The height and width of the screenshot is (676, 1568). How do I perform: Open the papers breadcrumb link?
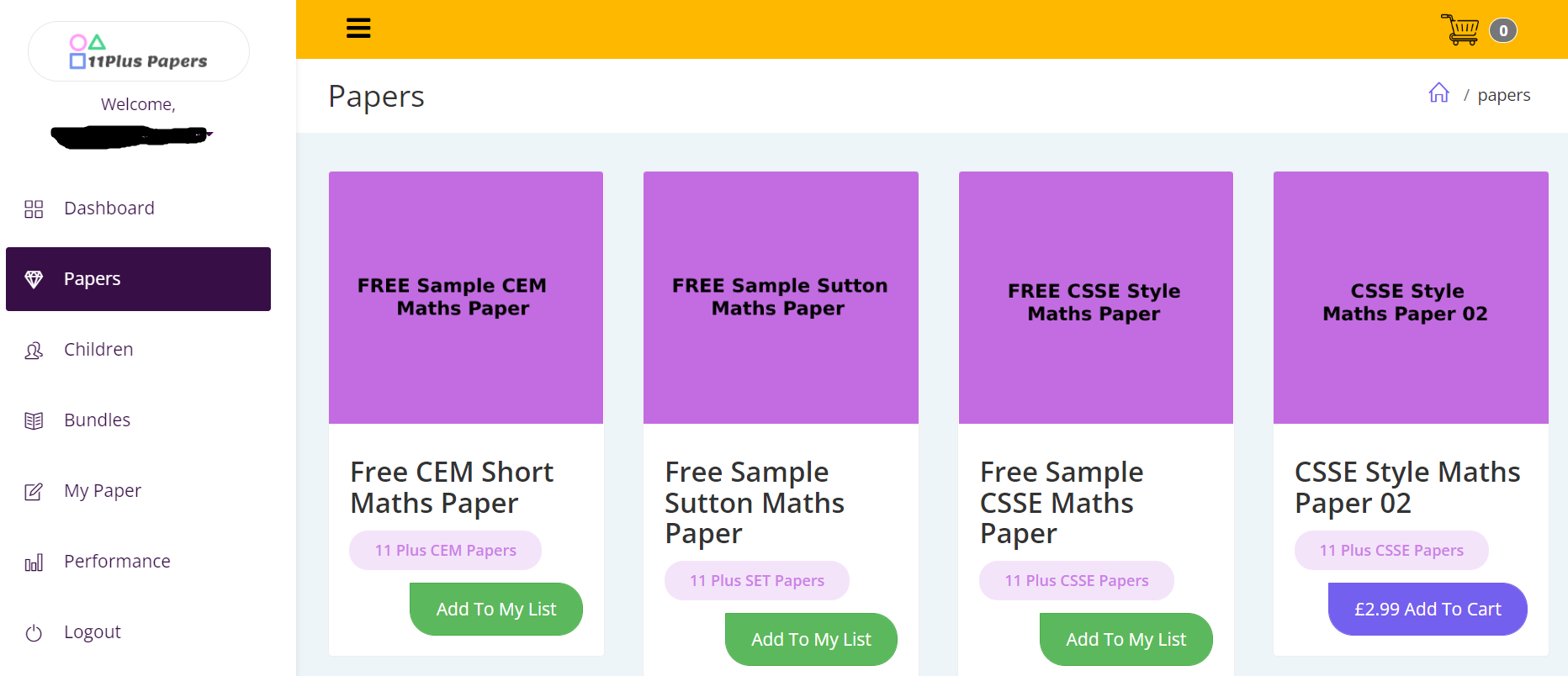pos(1504,94)
